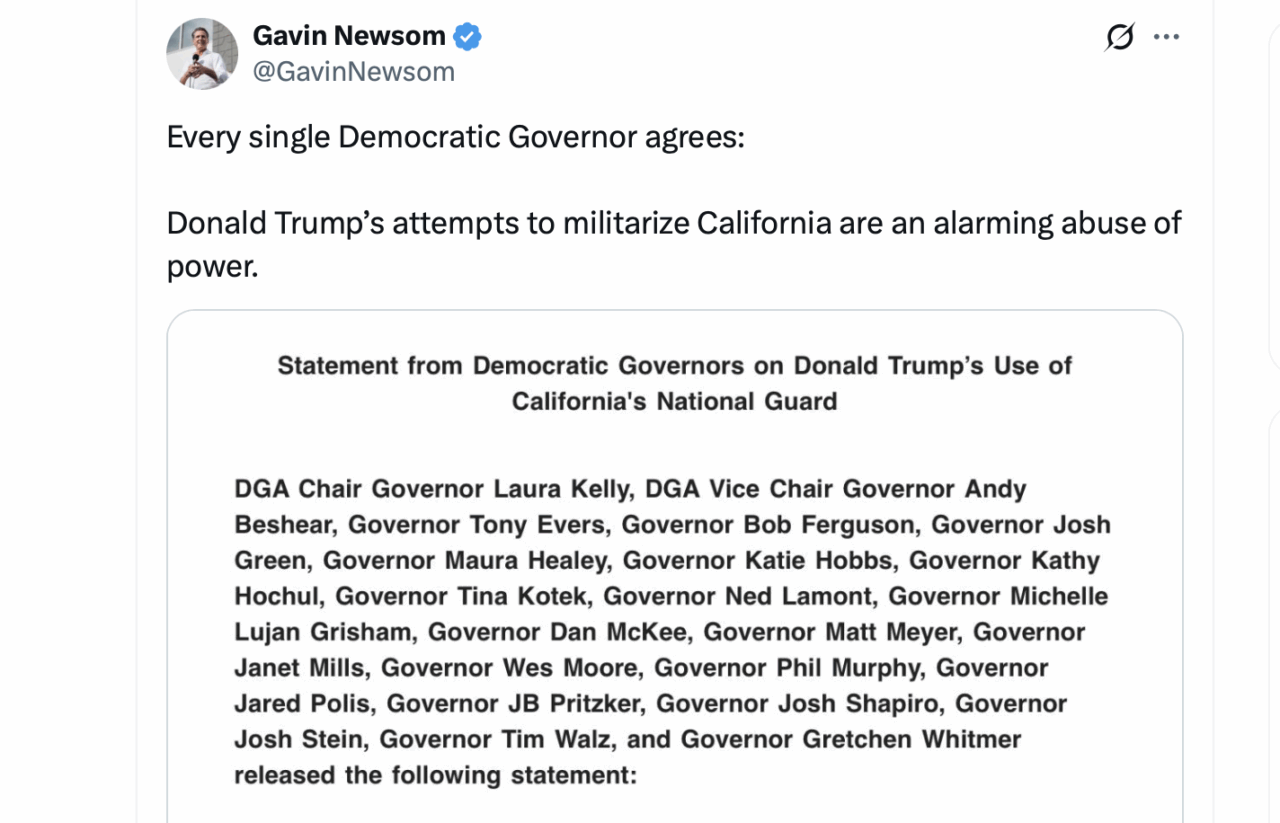The width and height of the screenshot is (1280, 823).
Task: Click the Gavin Newsom display name
Action: 348,36
